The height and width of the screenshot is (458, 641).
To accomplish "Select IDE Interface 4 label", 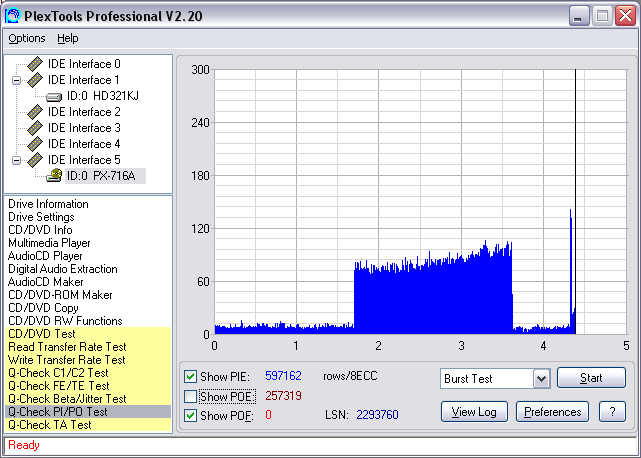I will [84, 144].
